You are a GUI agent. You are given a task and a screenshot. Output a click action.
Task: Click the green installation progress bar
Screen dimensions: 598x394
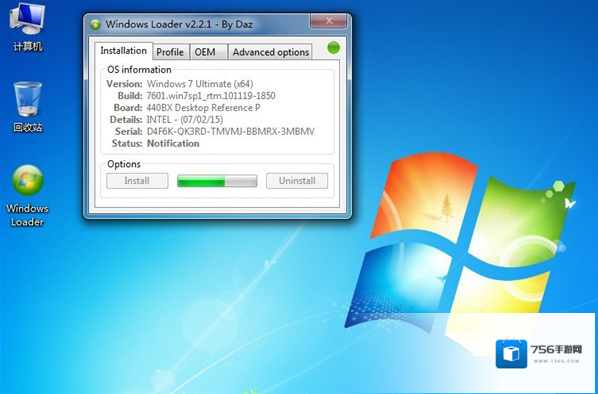(217, 181)
